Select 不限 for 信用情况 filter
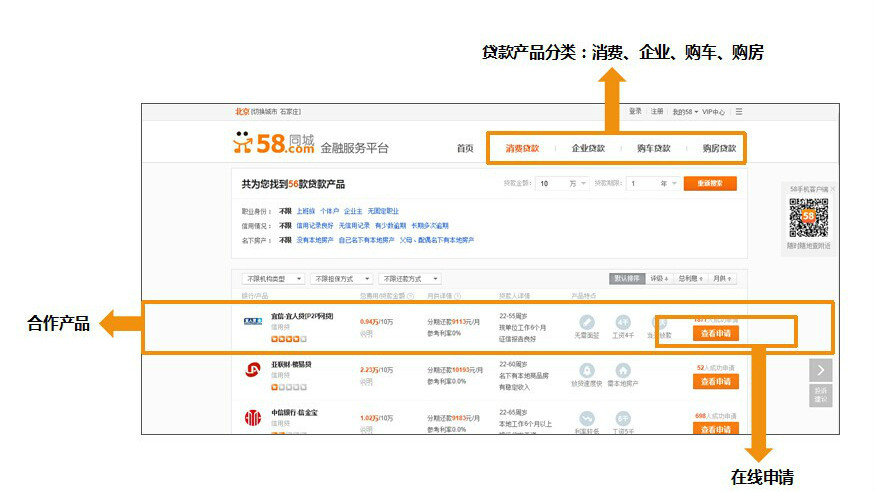The image size is (875, 492). click(285, 226)
